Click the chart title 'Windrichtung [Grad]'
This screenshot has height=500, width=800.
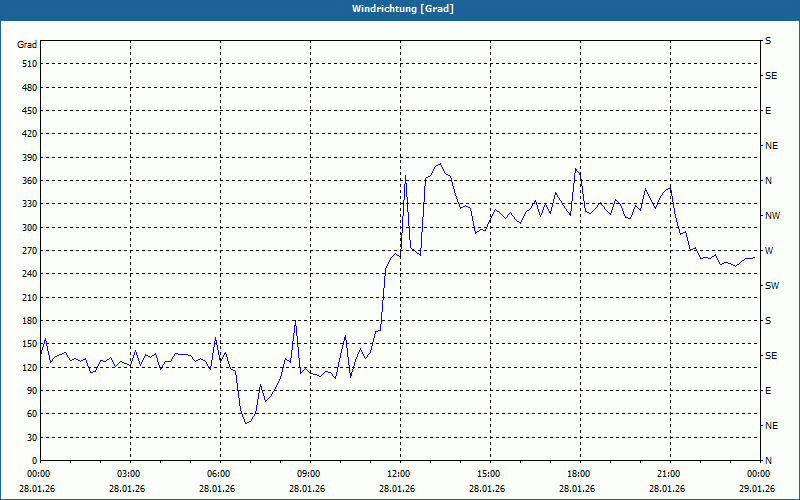(x=403, y=9)
